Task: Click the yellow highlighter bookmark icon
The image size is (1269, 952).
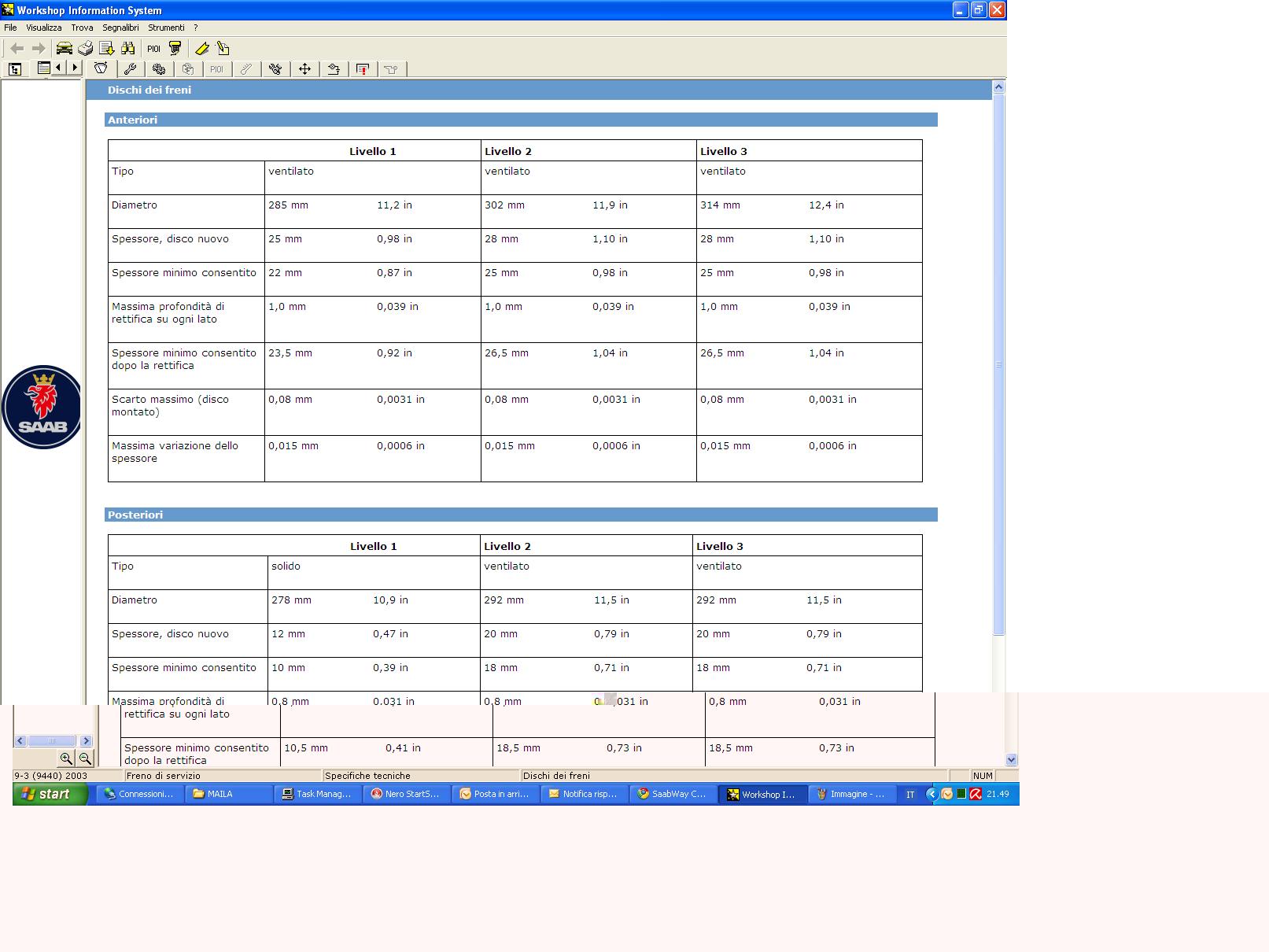Action: pyautogui.click(x=202, y=49)
